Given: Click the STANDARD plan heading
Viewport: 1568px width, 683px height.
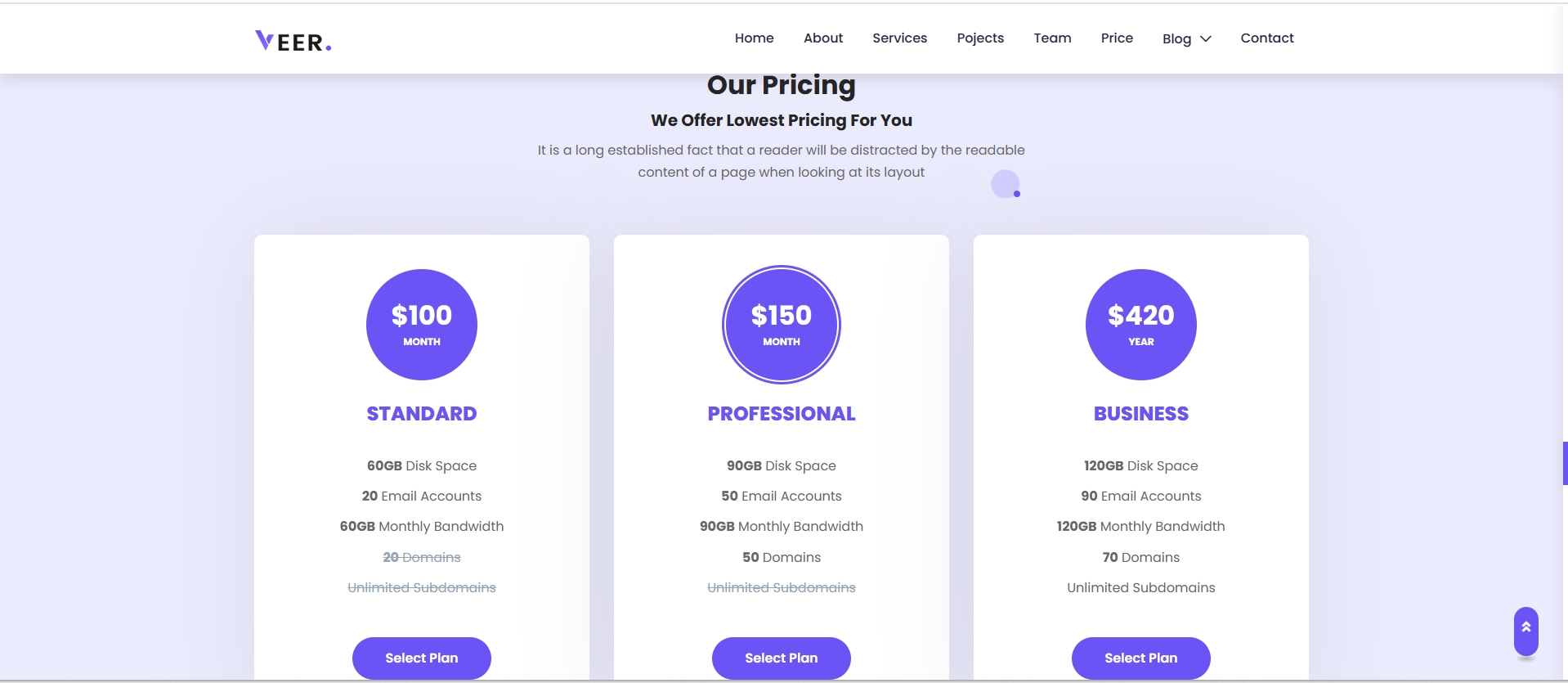Looking at the screenshot, I should click(422, 414).
